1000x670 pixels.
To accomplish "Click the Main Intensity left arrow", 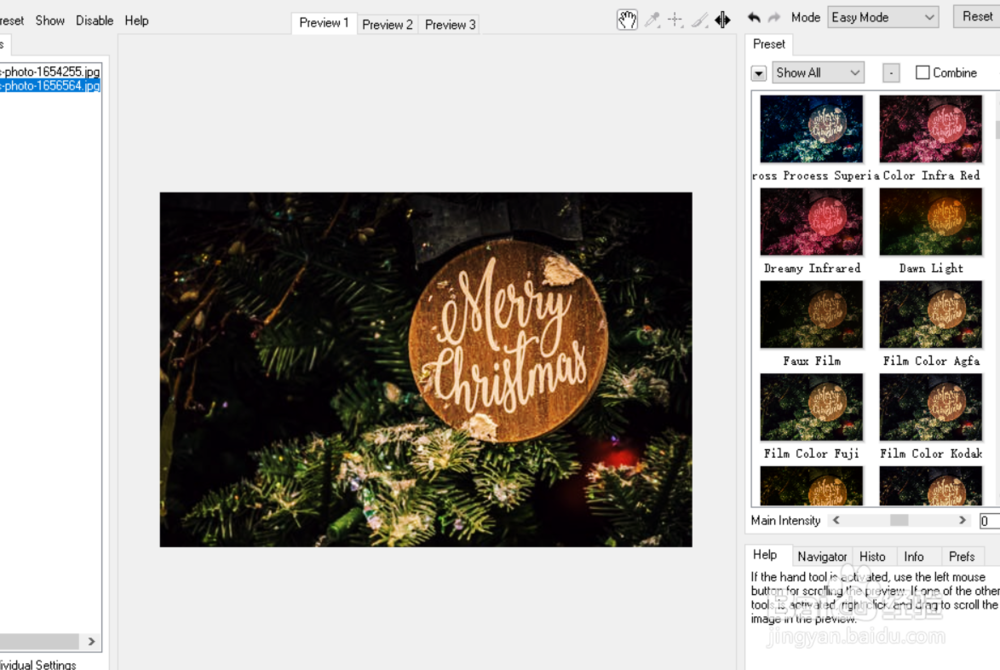I will (x=836, y=520).
